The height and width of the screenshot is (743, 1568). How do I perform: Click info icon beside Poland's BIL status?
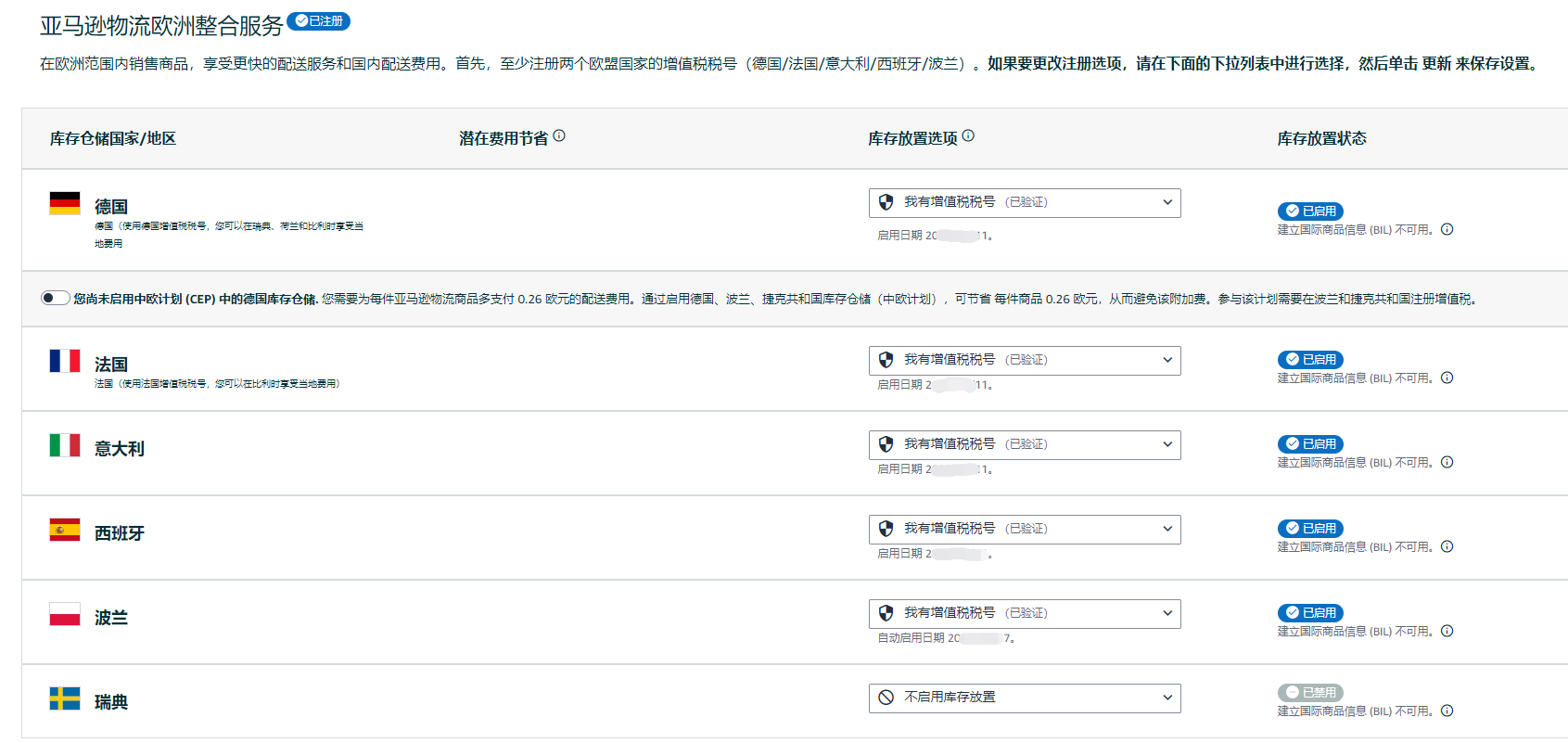[1447, 632]
